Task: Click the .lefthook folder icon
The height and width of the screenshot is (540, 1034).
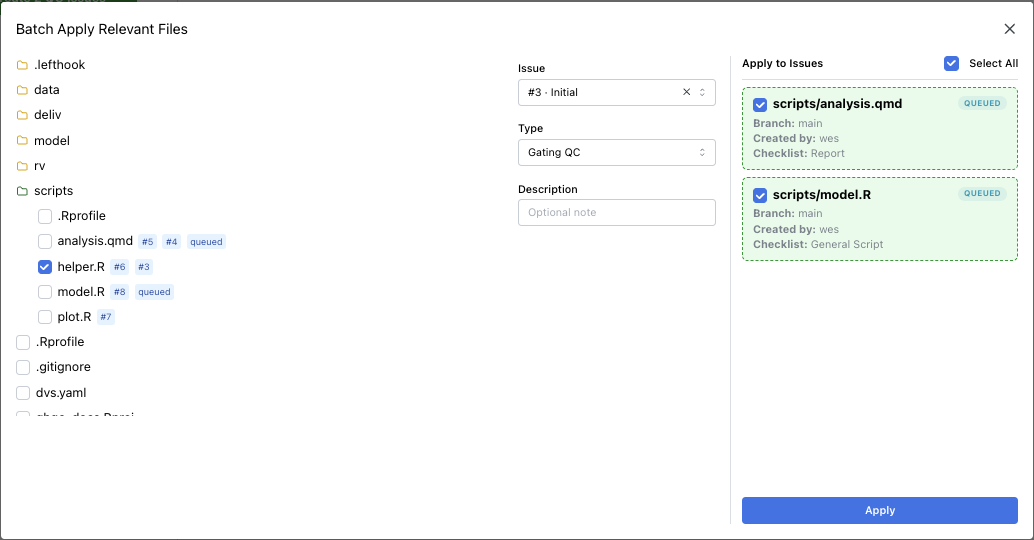Action: (22, 65)
